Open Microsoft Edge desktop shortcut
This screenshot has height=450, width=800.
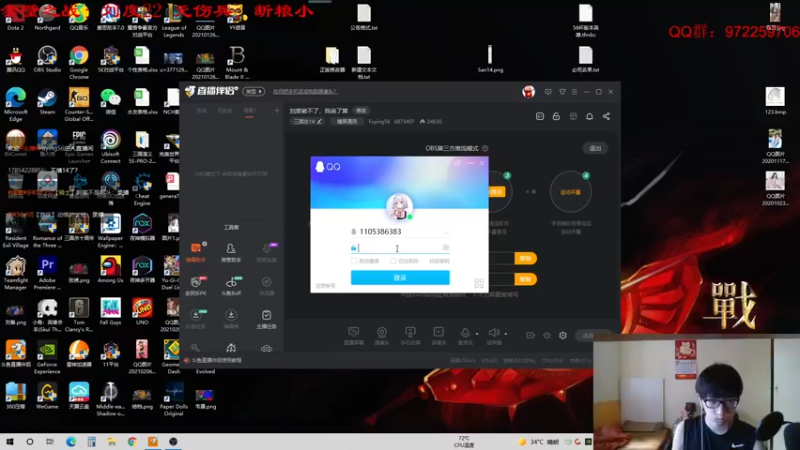(x=15, y=105)
